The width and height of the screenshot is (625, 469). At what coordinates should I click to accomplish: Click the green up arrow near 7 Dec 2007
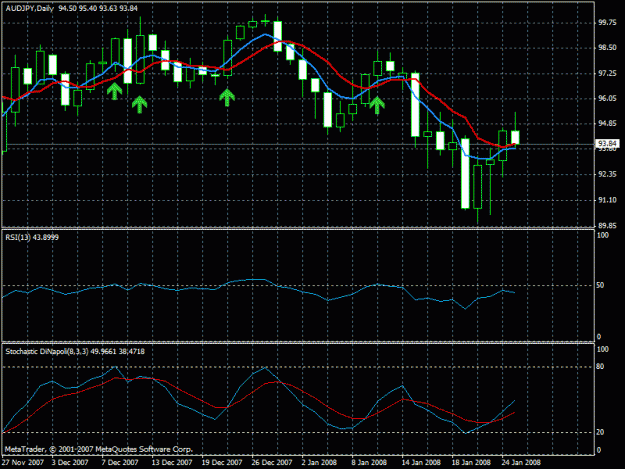pos(114,91)
